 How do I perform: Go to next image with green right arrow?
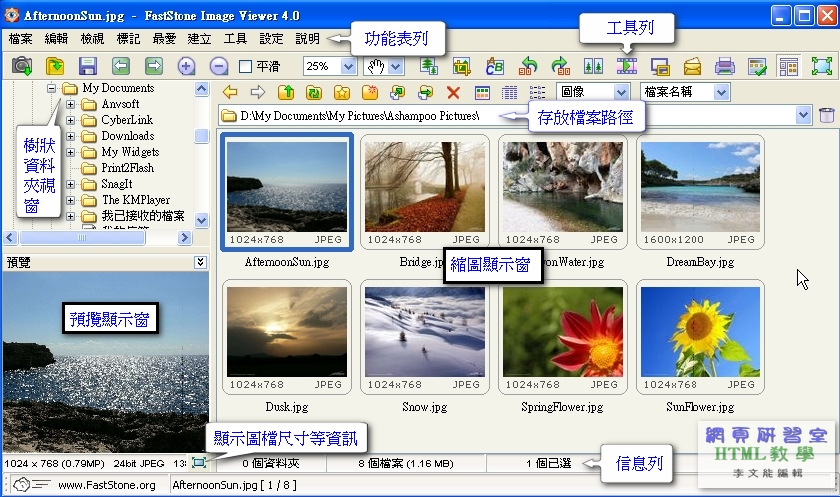[154, 66]
